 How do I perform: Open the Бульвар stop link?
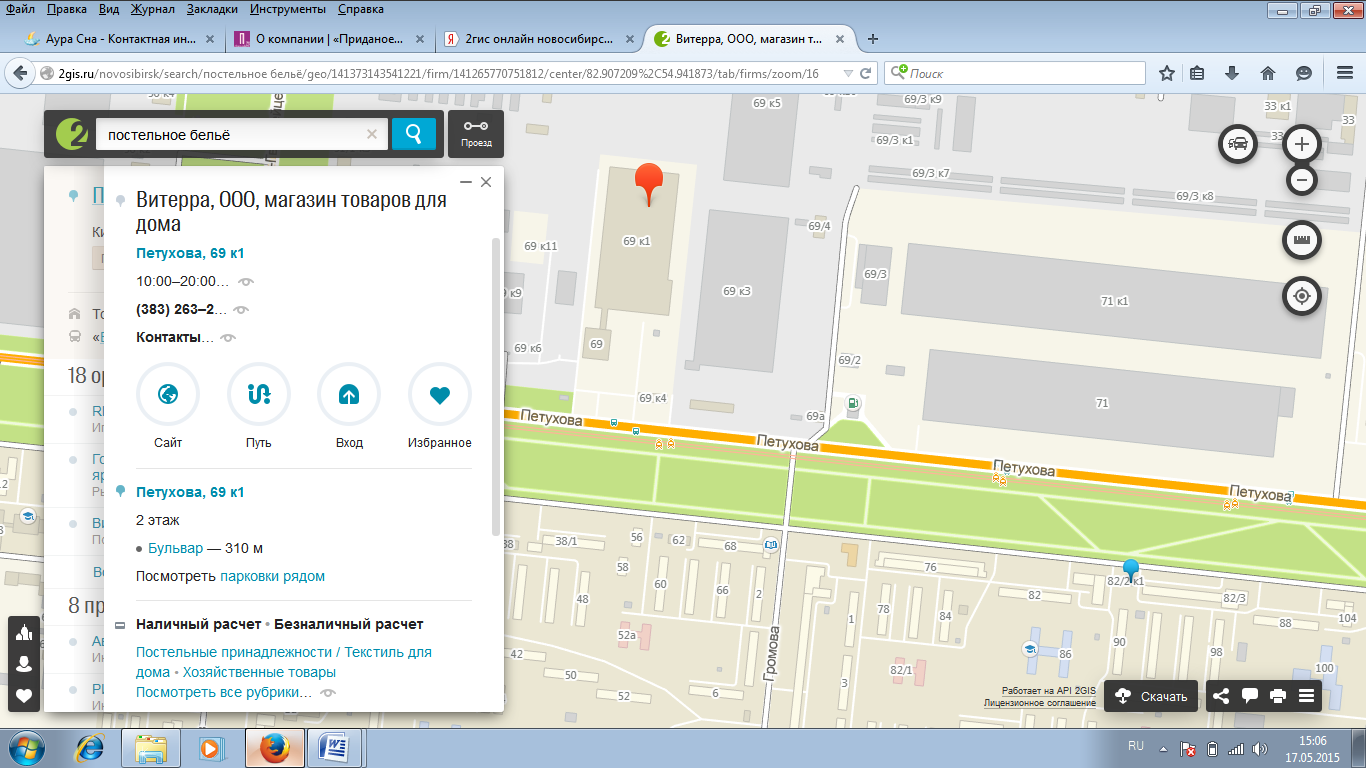(175, 548)
